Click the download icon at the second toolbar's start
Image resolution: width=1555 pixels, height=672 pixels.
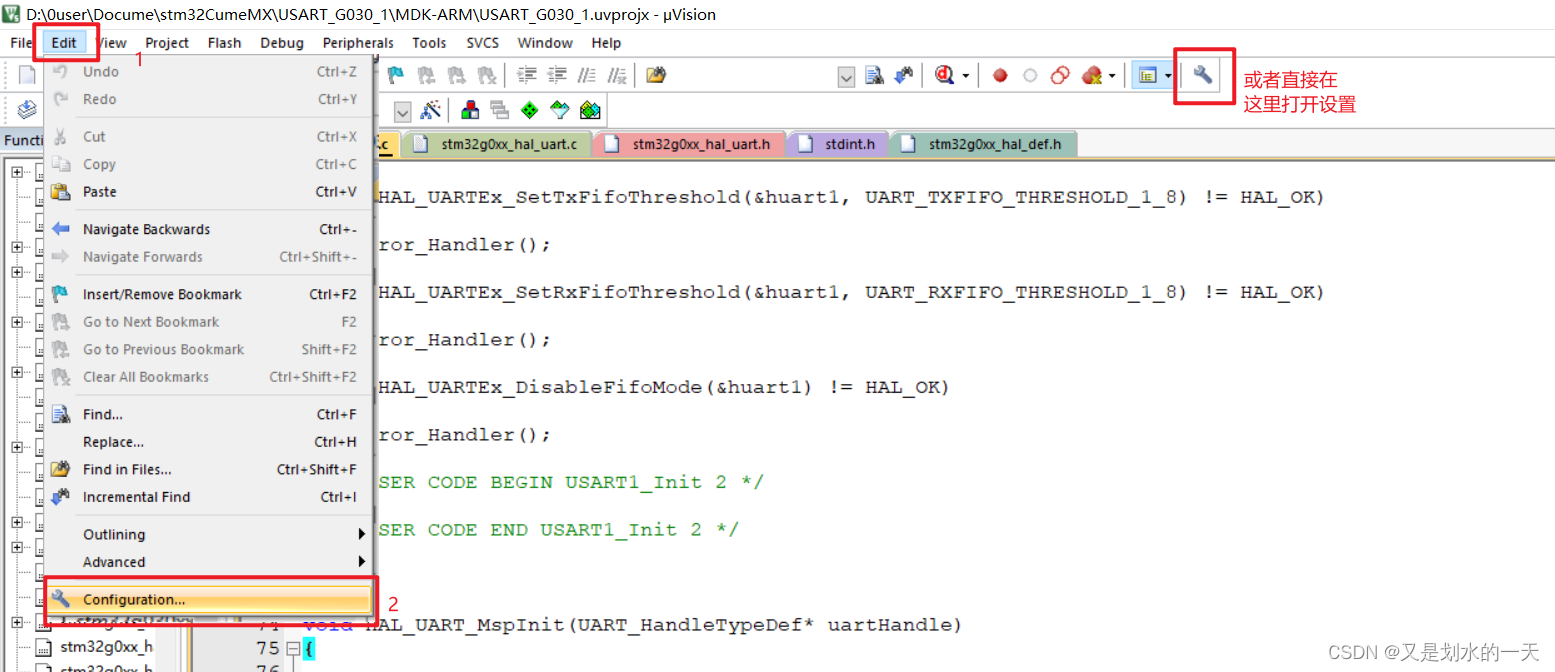(x=27, y=109)
